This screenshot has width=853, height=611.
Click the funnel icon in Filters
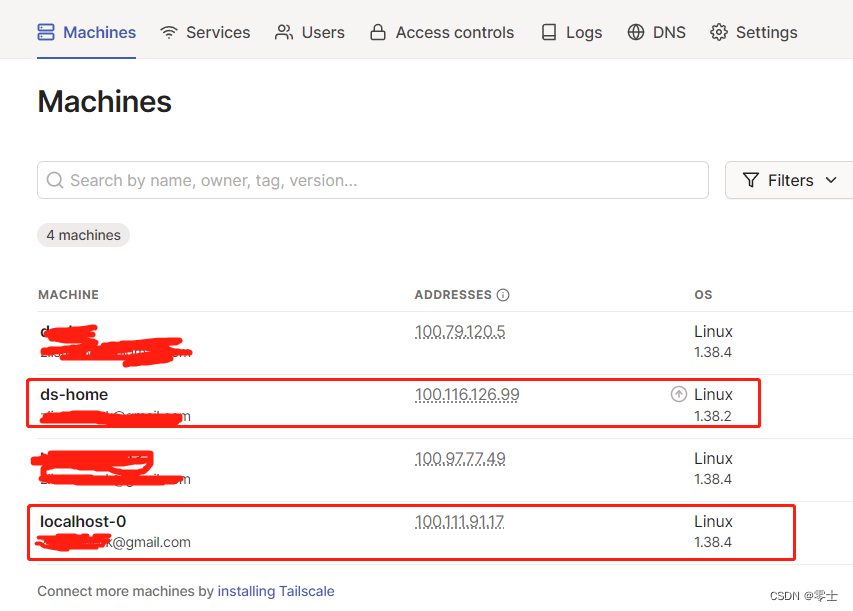(751, 180)
